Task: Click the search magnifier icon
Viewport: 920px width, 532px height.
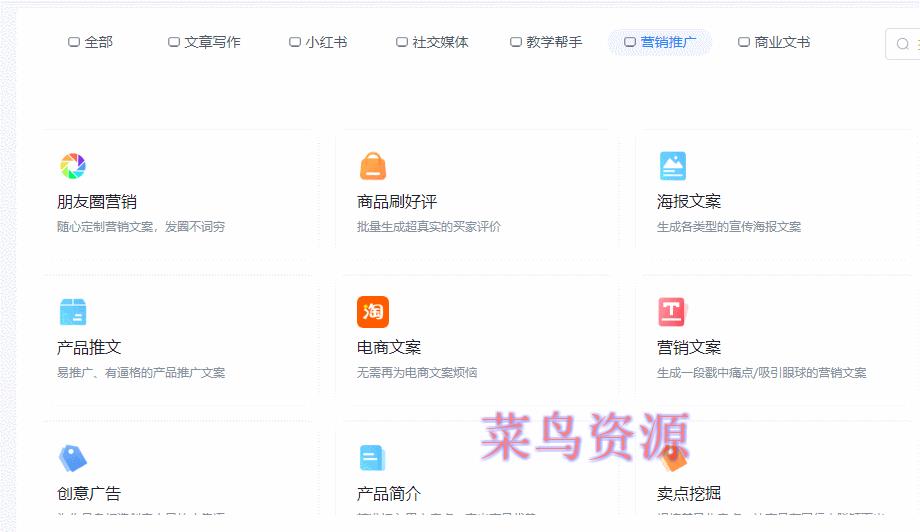Action: (x=902, y=43)
